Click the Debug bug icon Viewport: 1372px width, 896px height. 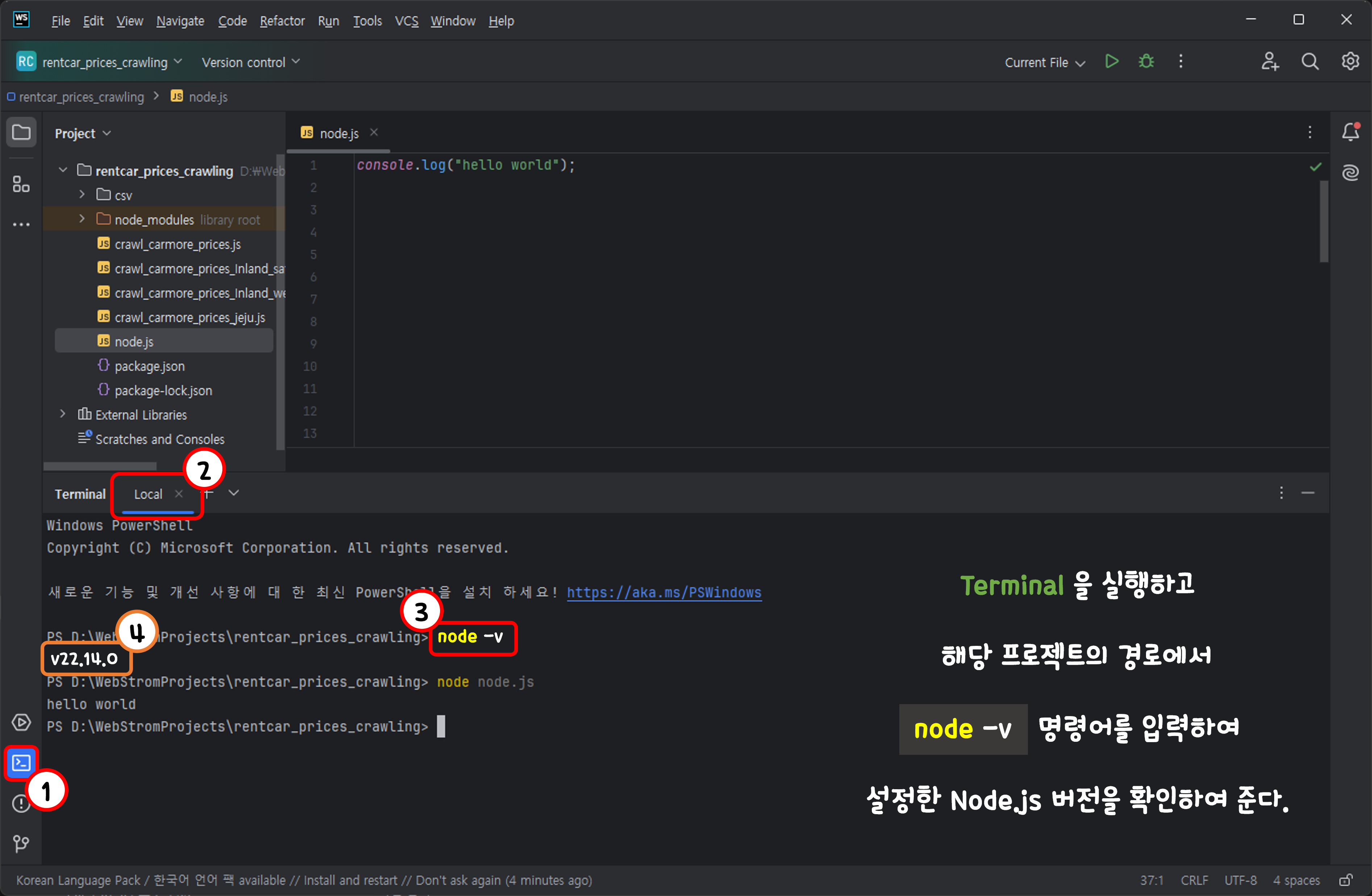pyautogui.click(x=1146, y=62)
